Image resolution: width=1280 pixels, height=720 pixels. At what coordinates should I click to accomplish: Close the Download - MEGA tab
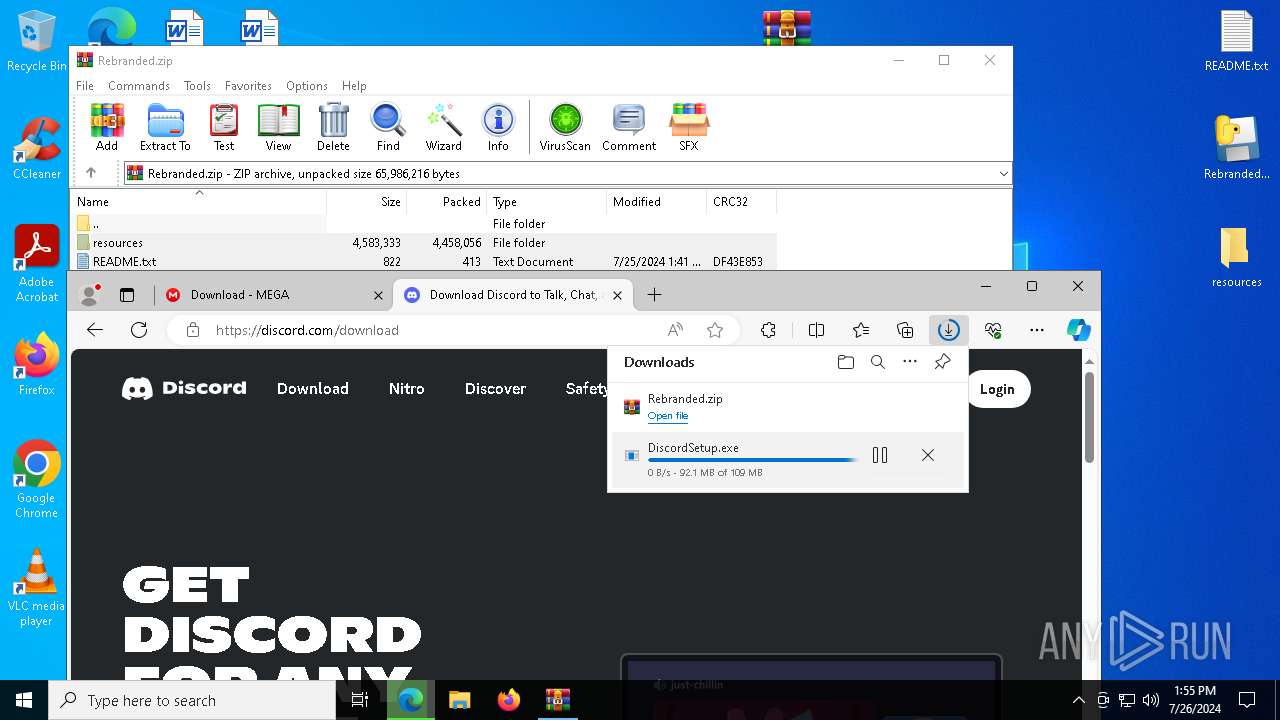pos(378,295)
